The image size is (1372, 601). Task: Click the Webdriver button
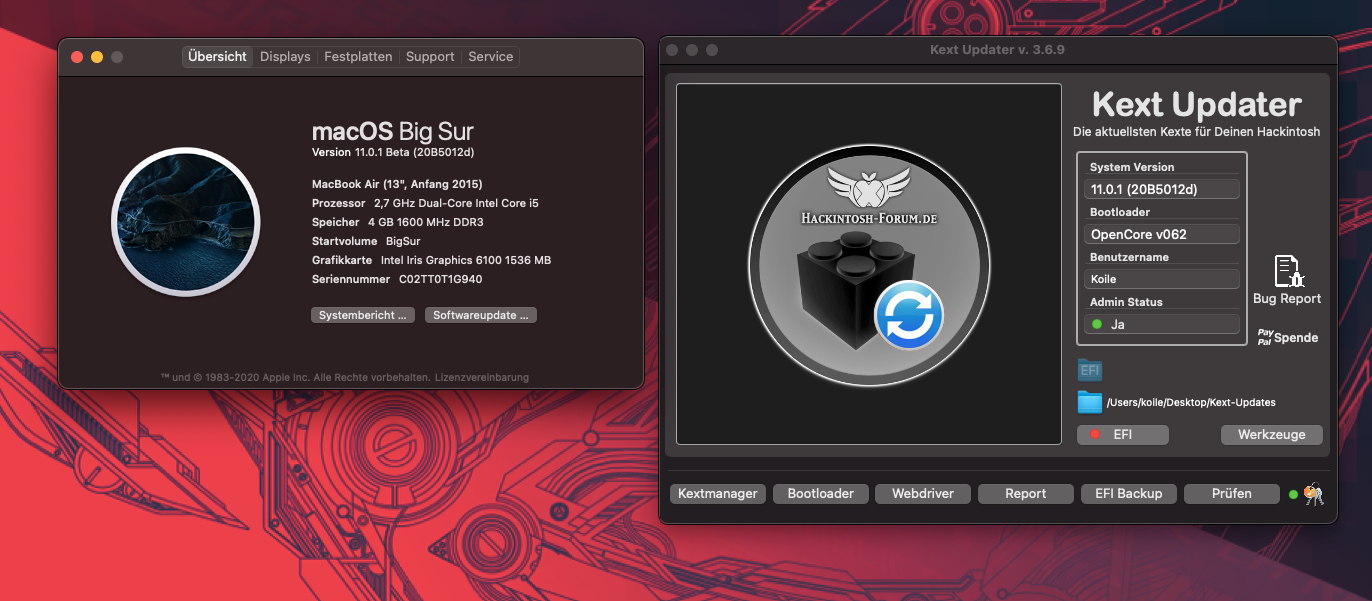[923, 494]
